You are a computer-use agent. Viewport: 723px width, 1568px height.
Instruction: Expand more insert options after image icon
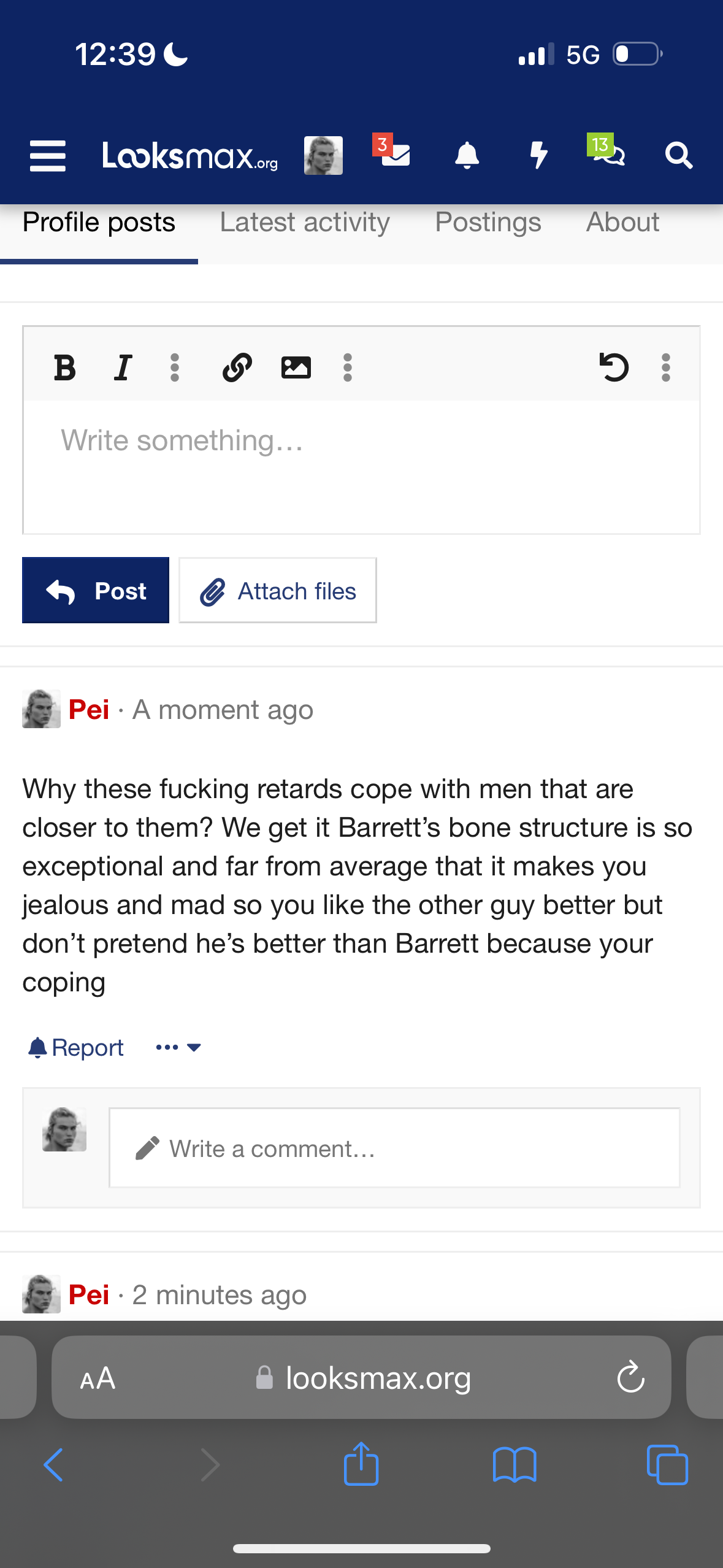(348, 367)
